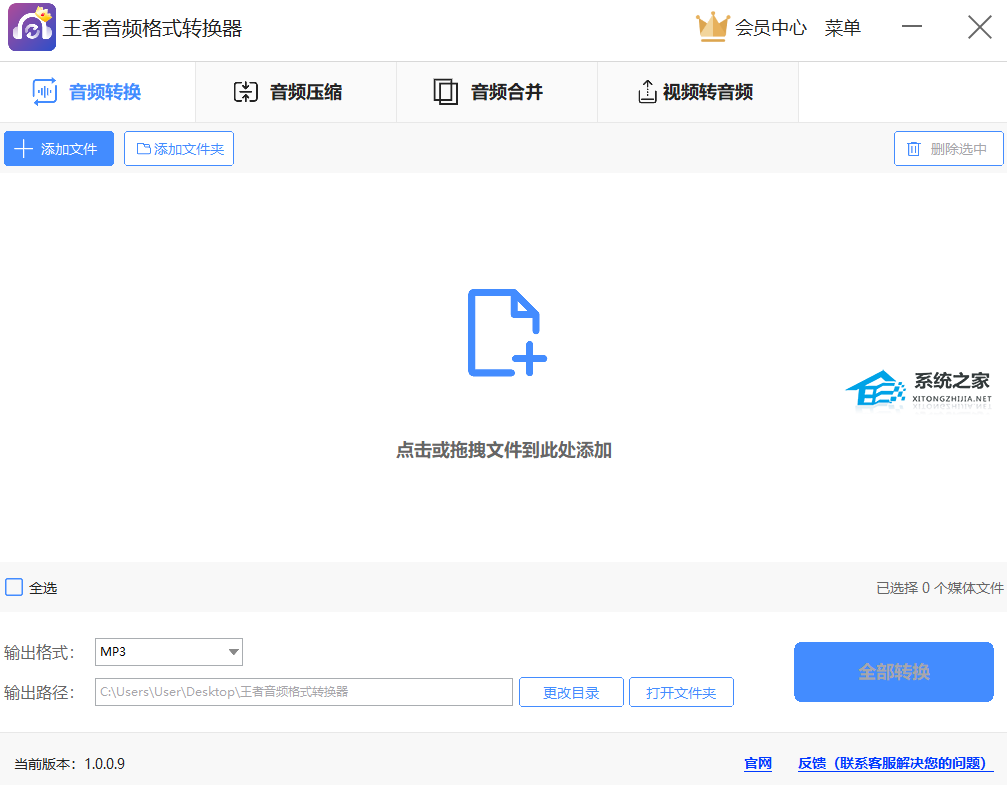1007x785 pixels.
Task: Select the 音频合并 tab
Action: (497, 92)
